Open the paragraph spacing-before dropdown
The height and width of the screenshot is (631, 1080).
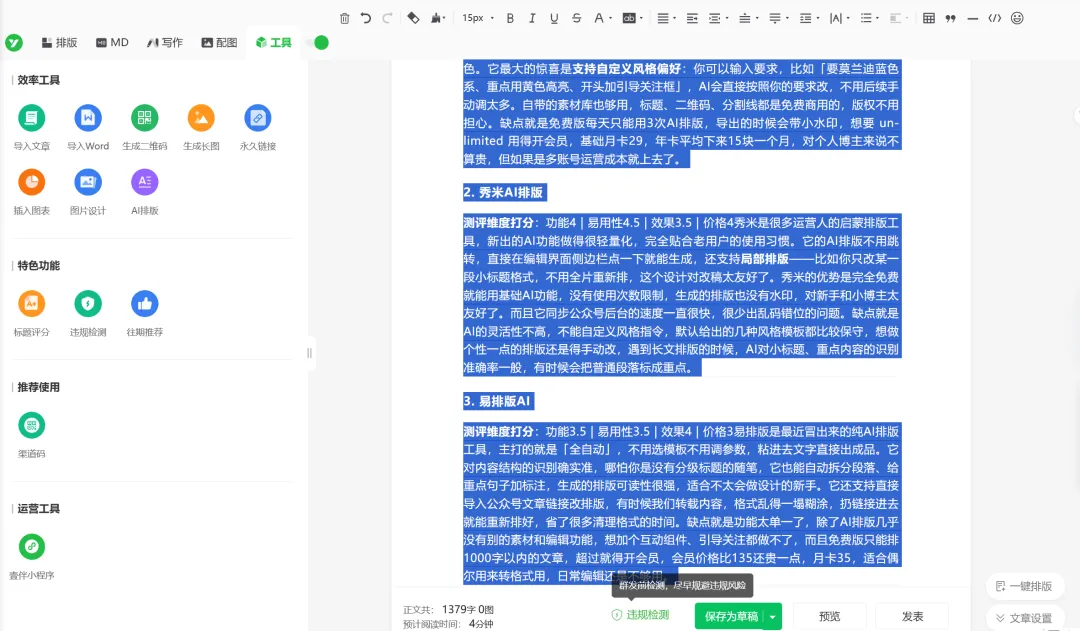(748, 19)
